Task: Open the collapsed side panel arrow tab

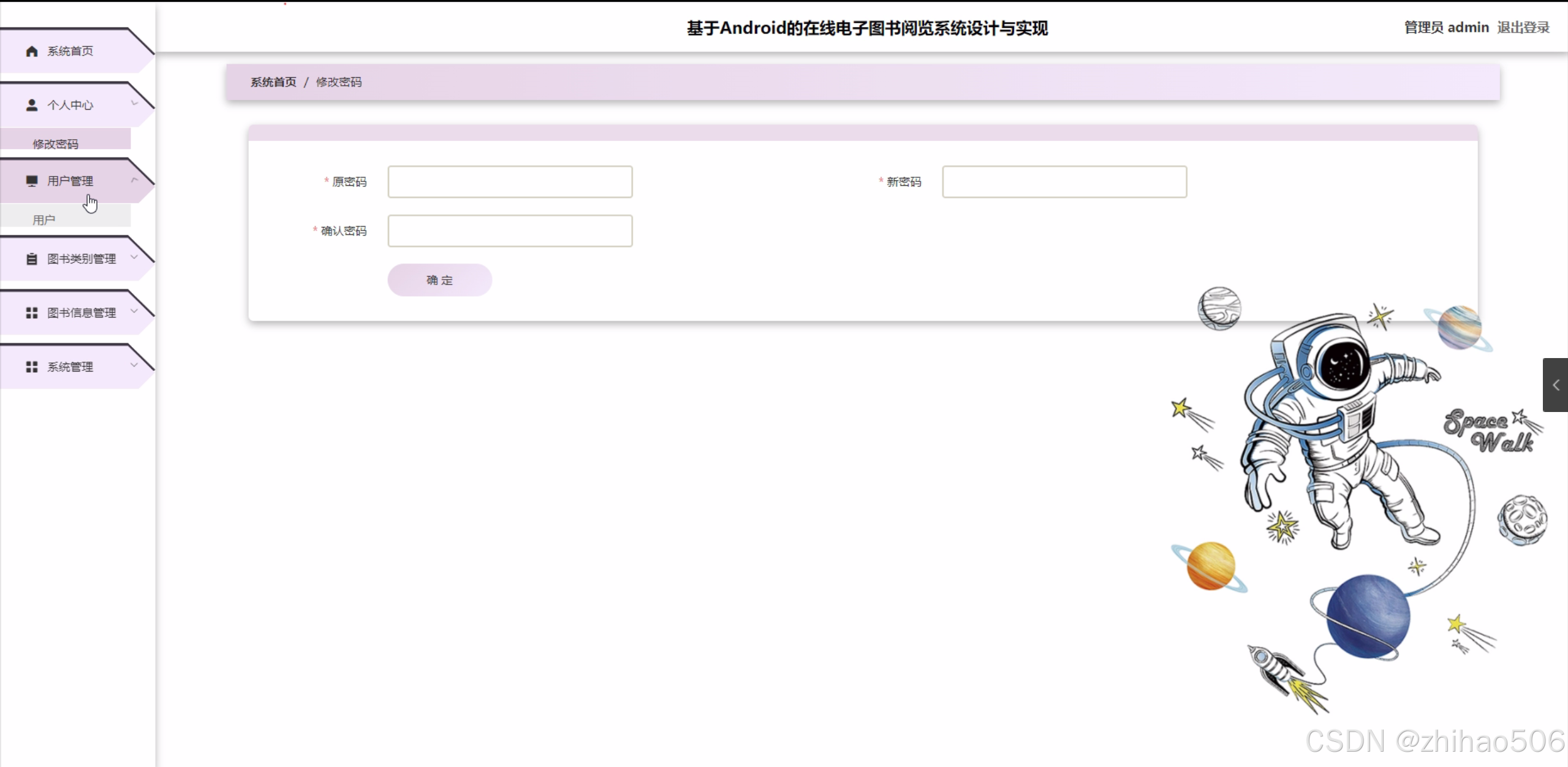Action: click(x=1555, y=385)
